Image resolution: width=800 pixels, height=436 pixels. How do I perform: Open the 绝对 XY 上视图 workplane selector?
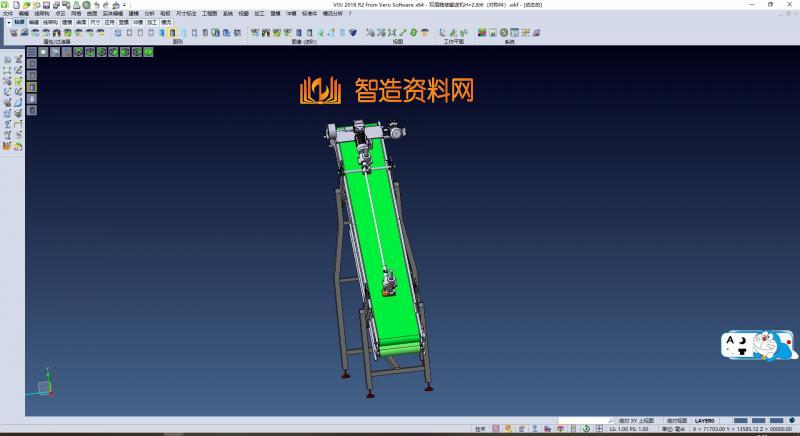pyautogui.click(x=638, y=421)
